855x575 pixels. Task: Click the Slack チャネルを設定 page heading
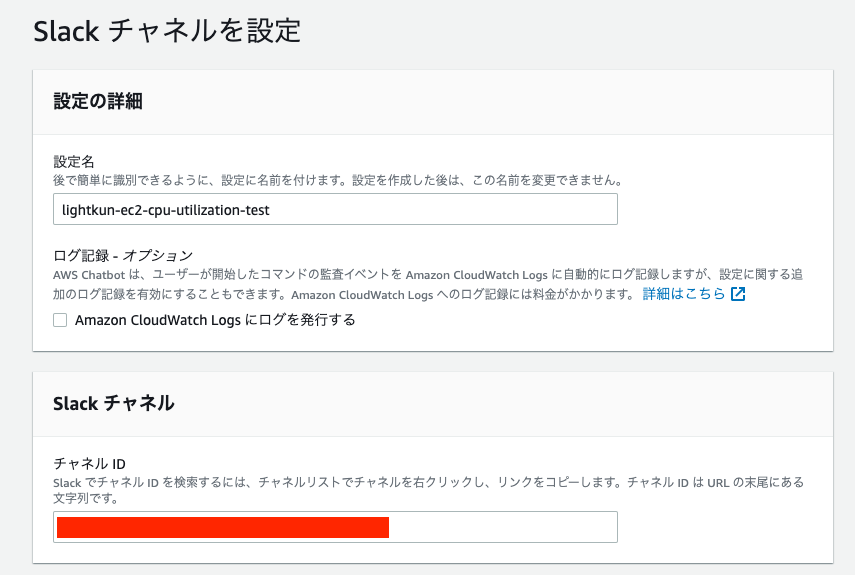pyautogui.click(x=167, y=31)
